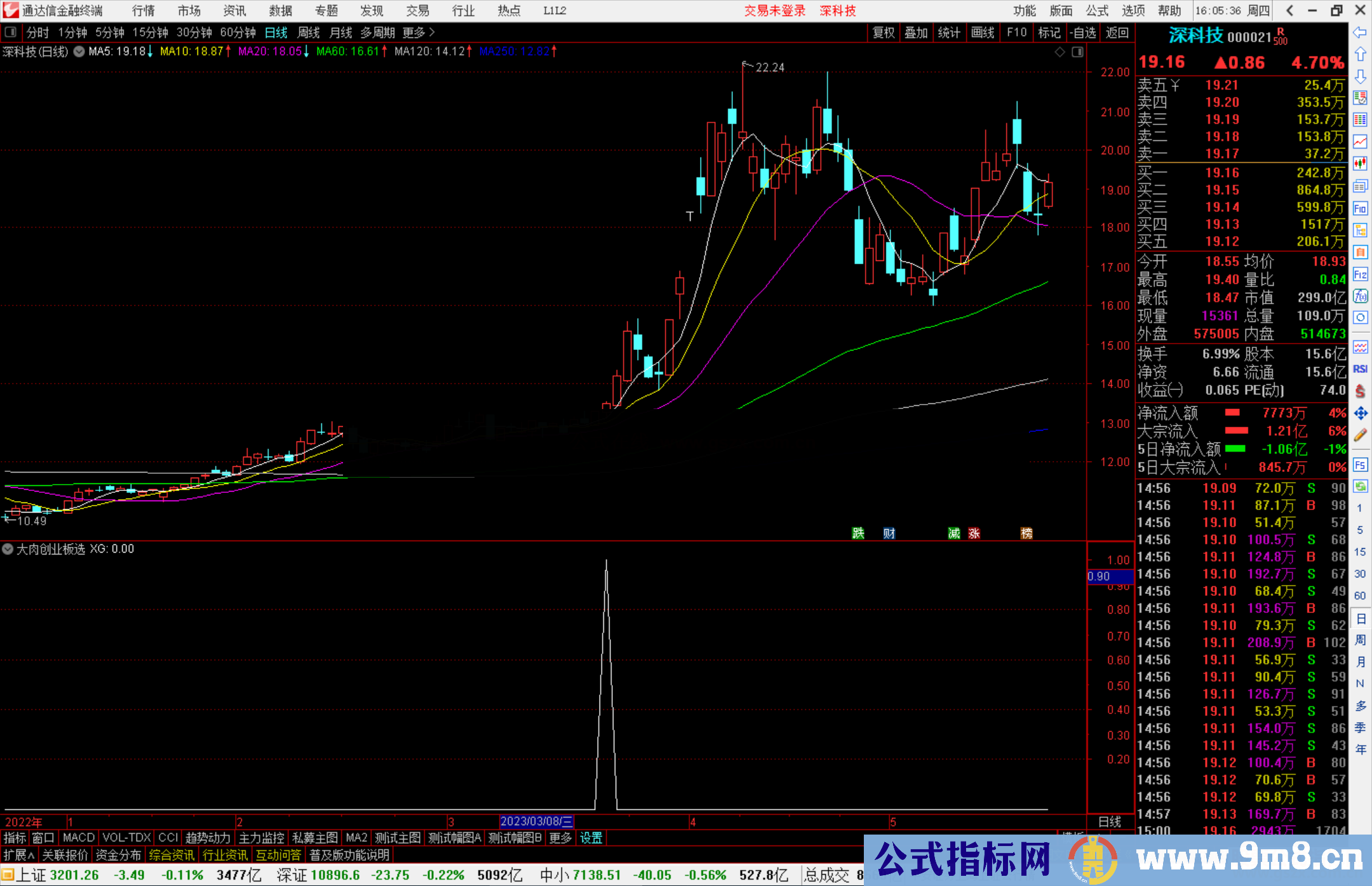Click the candlestick chart icon in sidebar
The height and width of the screenshot is (886, 1372).
pos(1360,163)
